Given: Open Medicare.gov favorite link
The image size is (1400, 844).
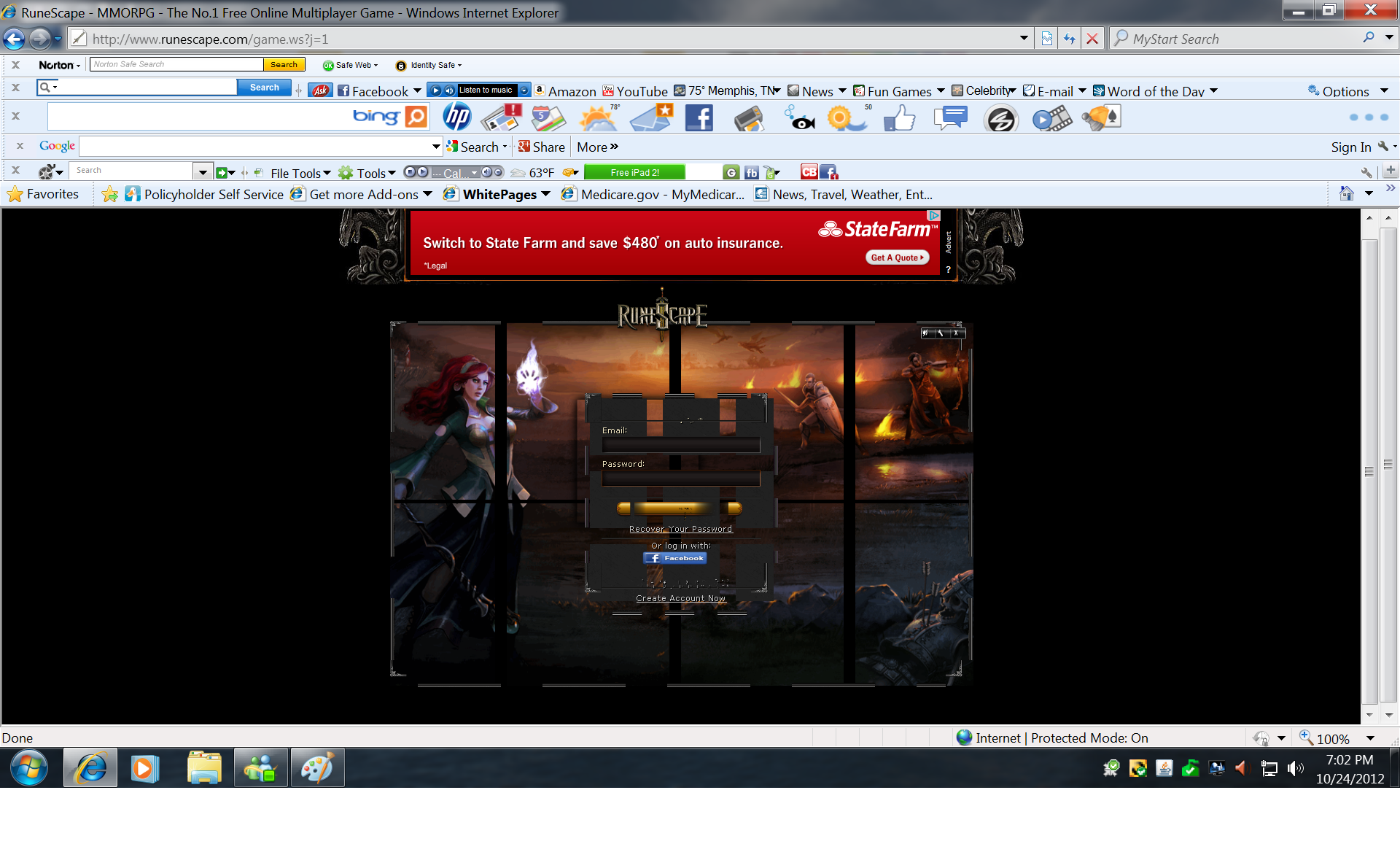Looking at the screenshot, I should (x=653, y=194).
